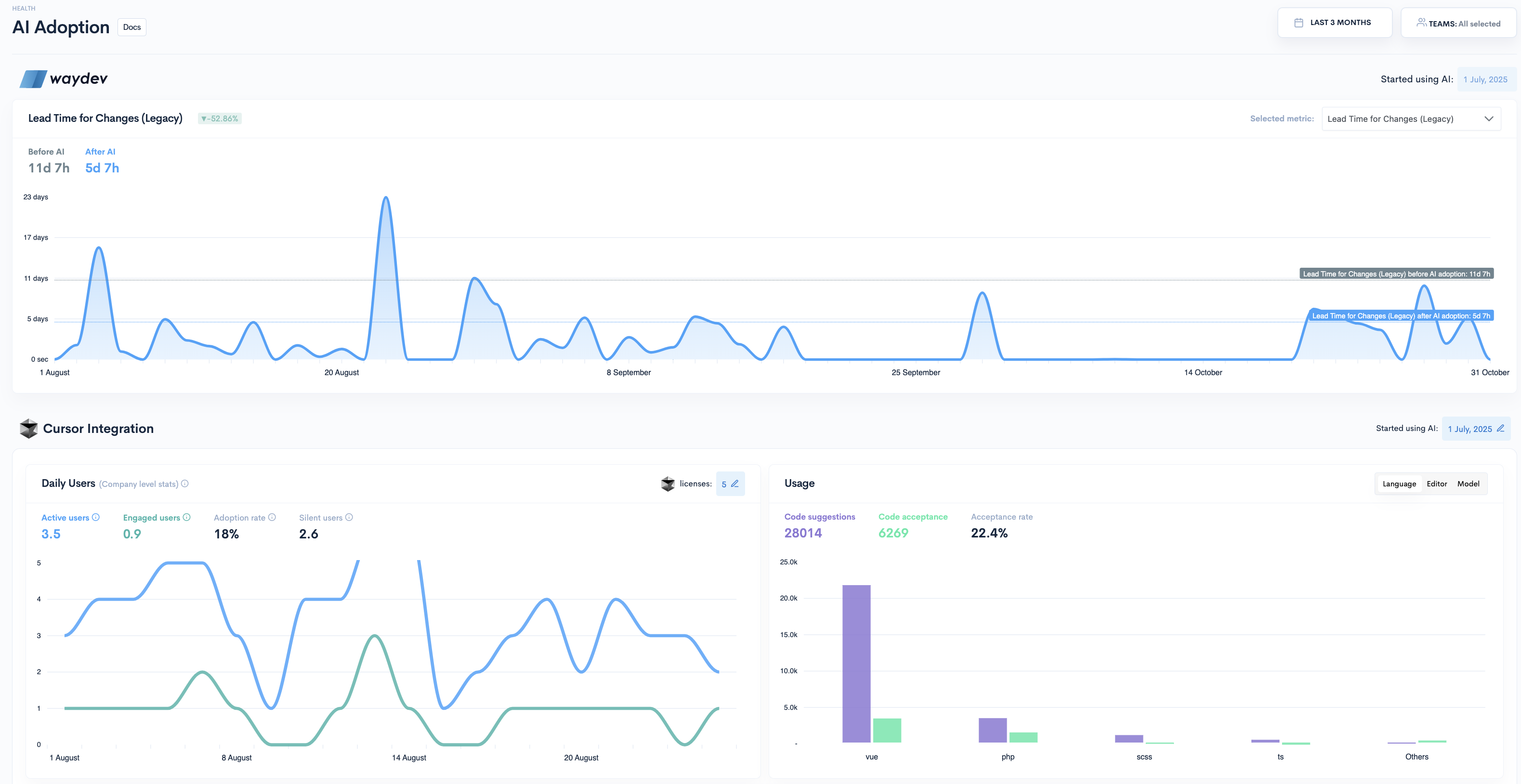
Task: Edit licenses count pencil icon
Action: (735, 483)
